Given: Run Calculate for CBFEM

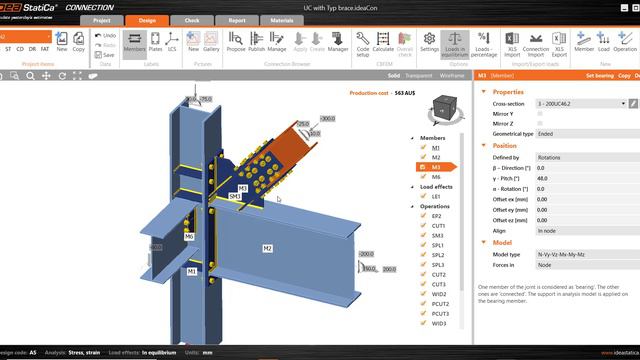Looking at the screenshot, I should (x=383, y=42).
